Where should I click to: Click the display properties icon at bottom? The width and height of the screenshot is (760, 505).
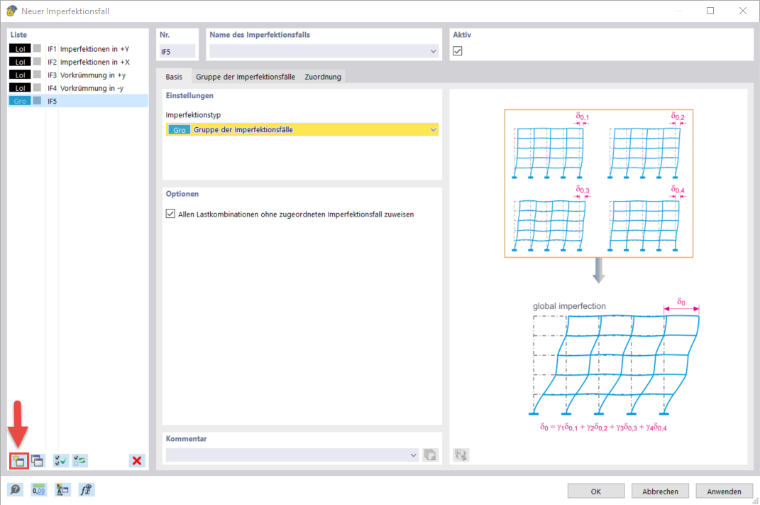(62, 490)
